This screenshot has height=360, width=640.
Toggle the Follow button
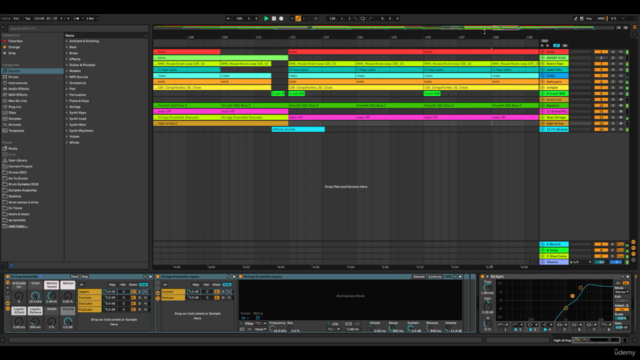[x=6, y=18]
